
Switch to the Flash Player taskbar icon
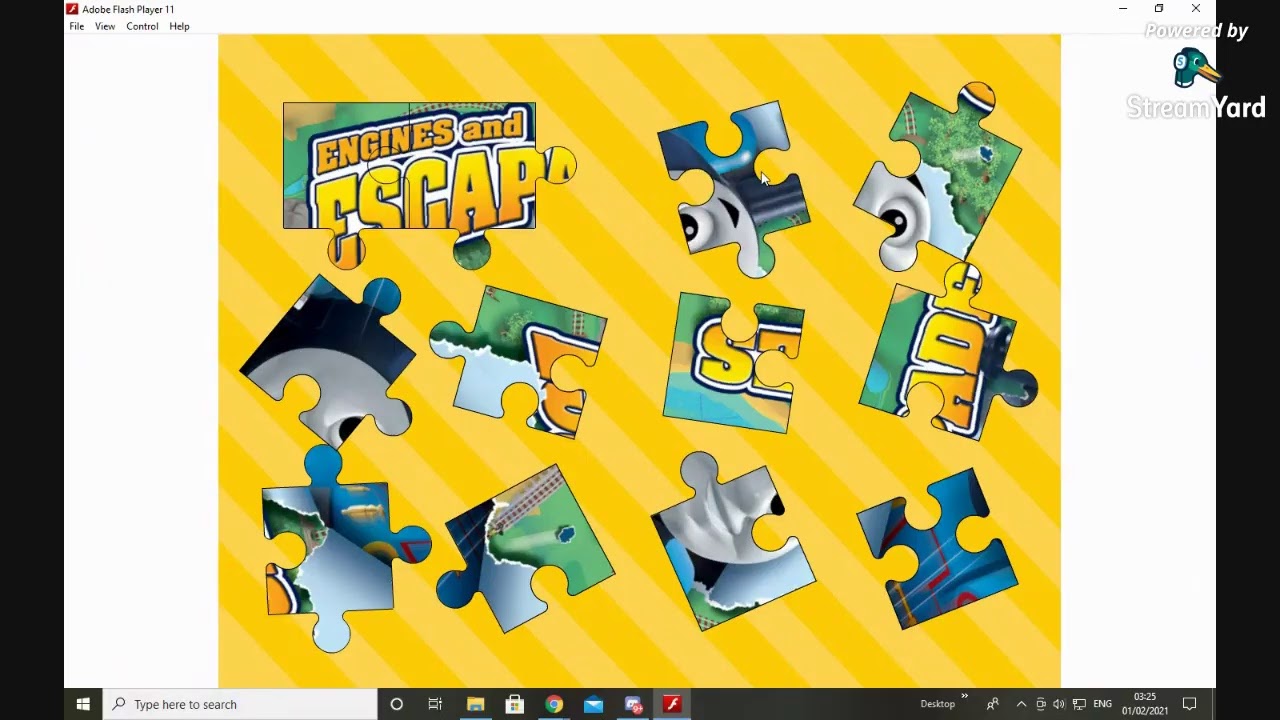coord(672,704)
